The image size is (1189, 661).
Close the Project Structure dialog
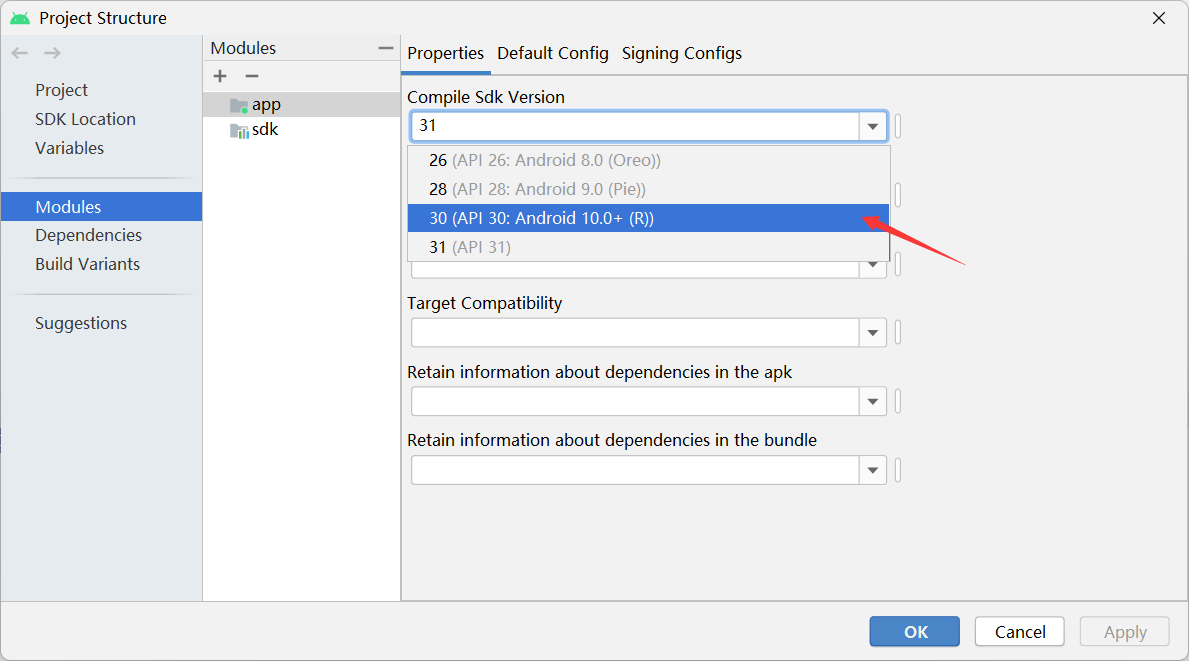point(1159,18)
